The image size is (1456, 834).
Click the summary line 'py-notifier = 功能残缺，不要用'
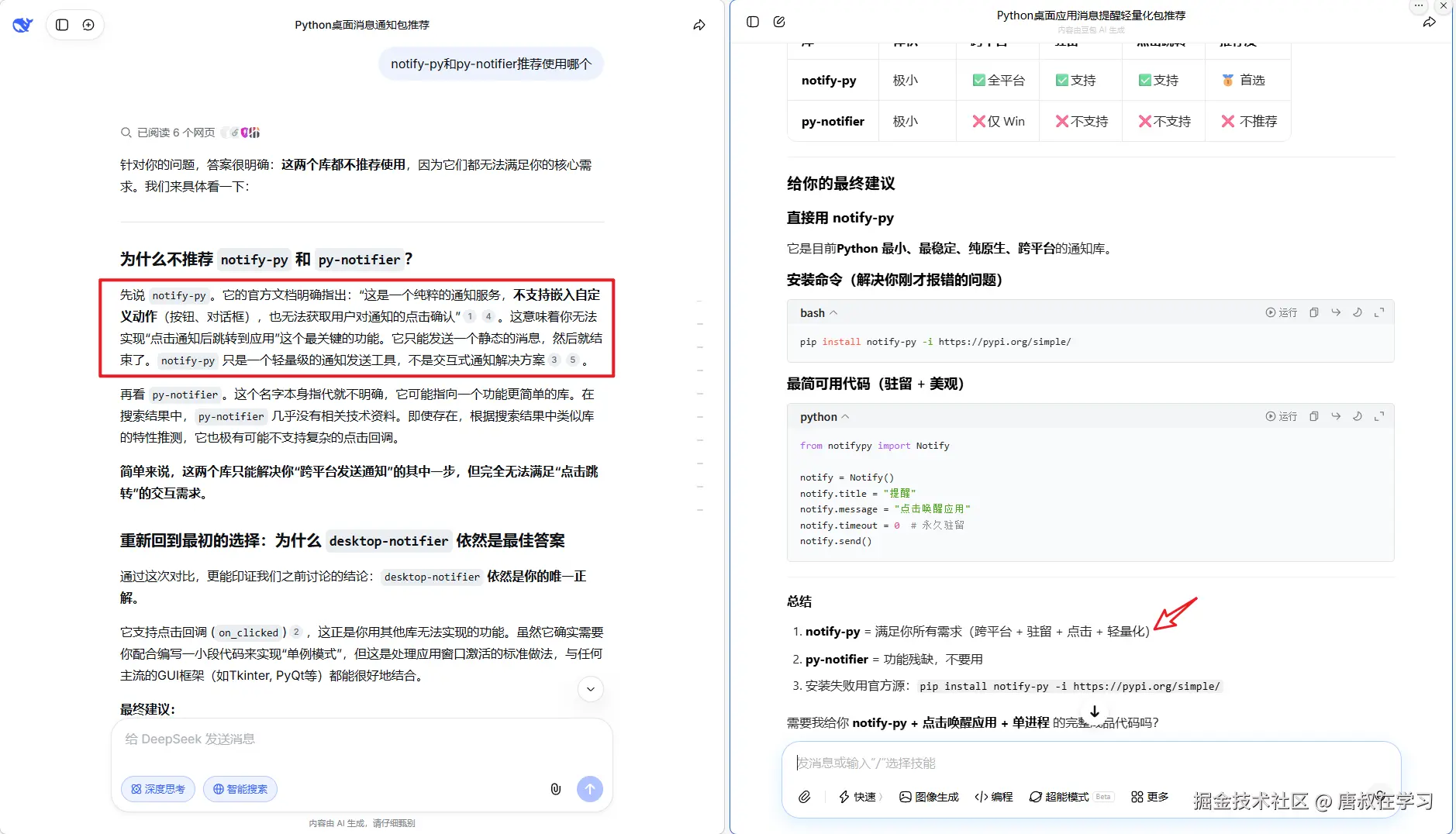[x=894, y=660]
